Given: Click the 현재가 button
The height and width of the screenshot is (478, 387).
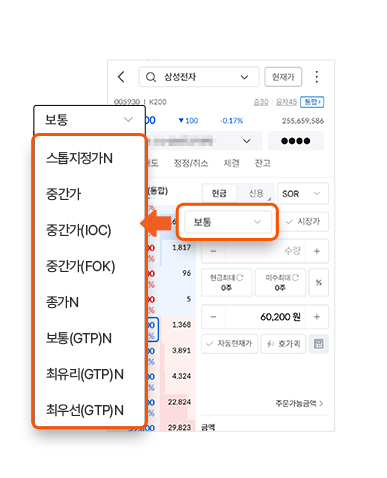Looking at the screenshot, I should [283, 77].
